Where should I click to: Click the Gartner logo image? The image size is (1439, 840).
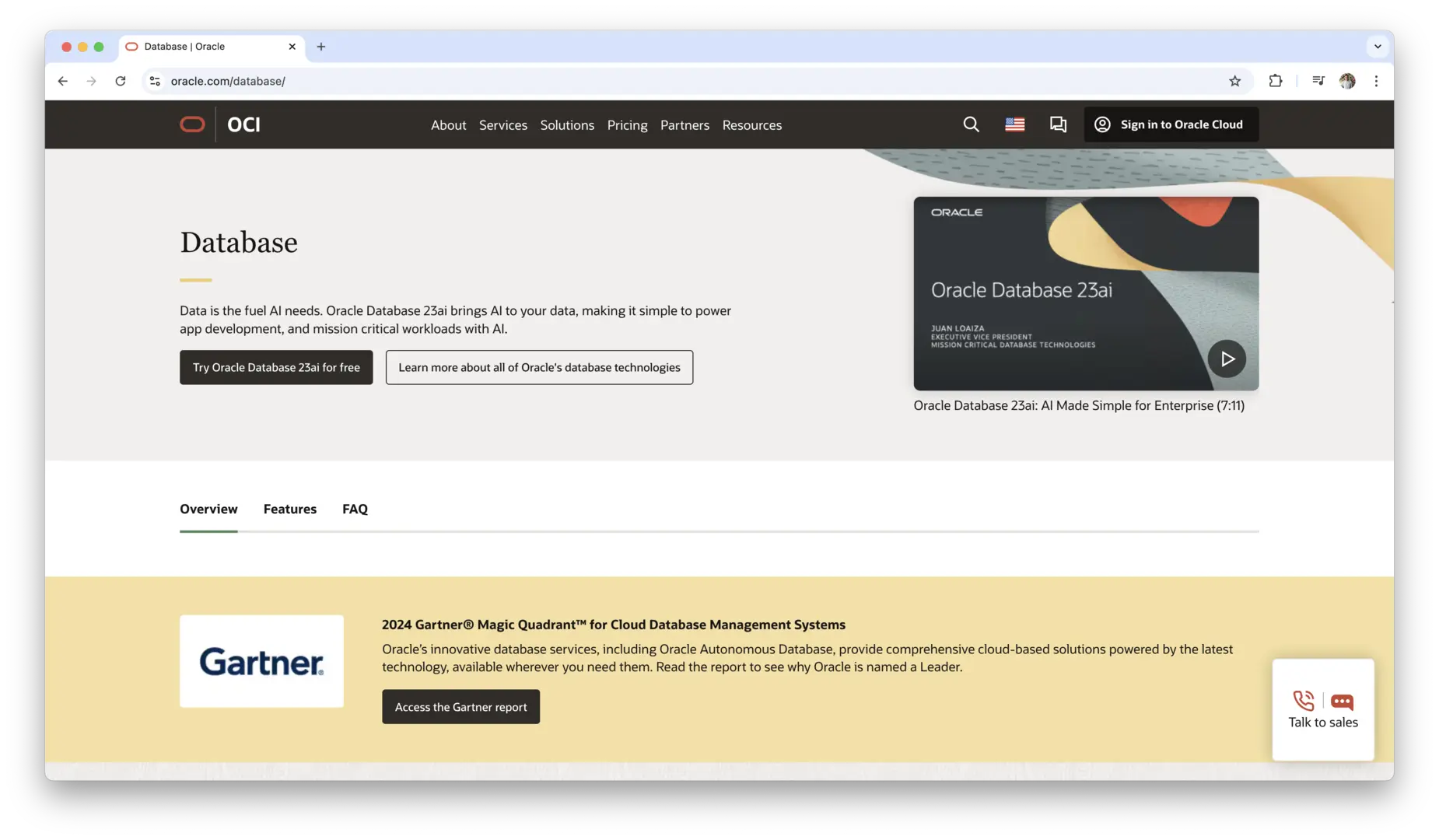coord(261,661)
